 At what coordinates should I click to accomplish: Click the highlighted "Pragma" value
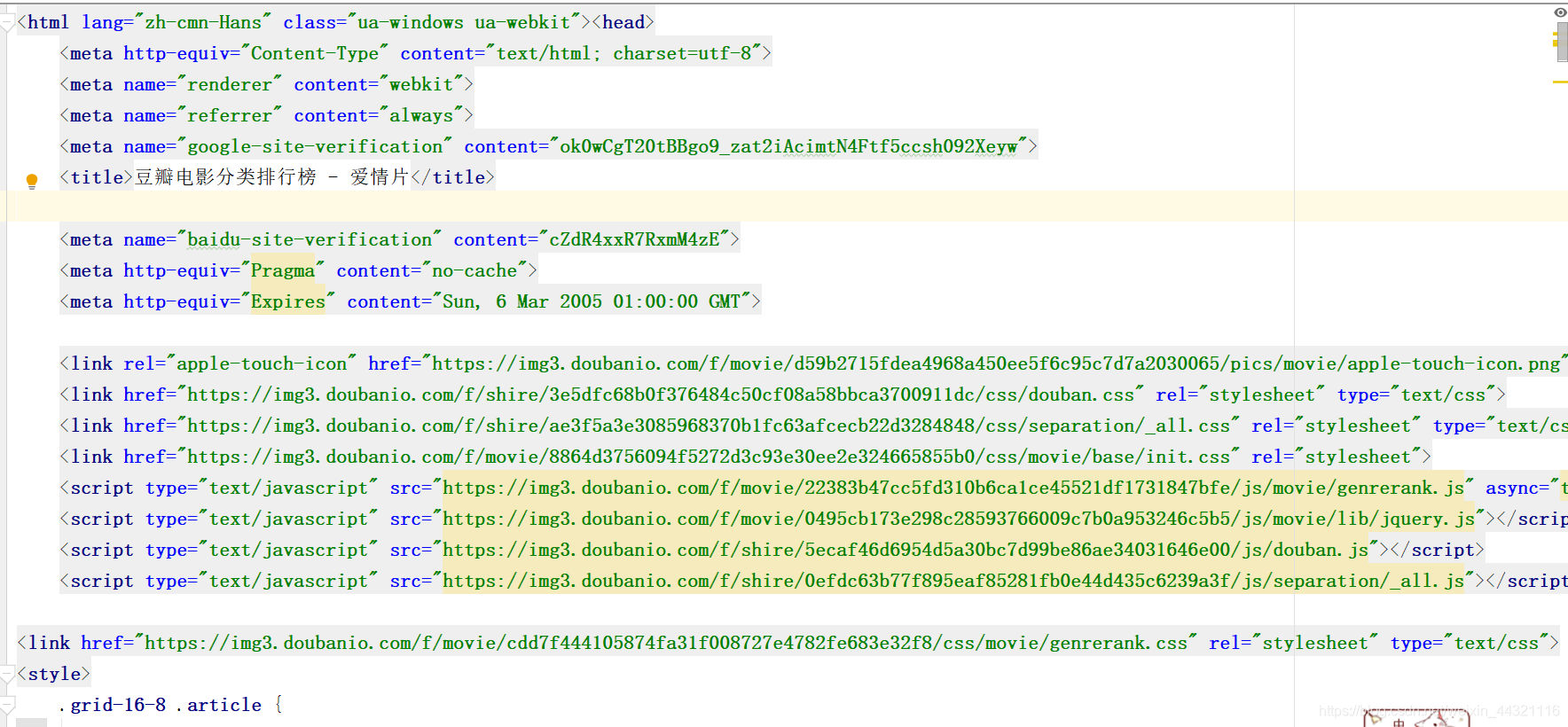[x=283, y=270]
